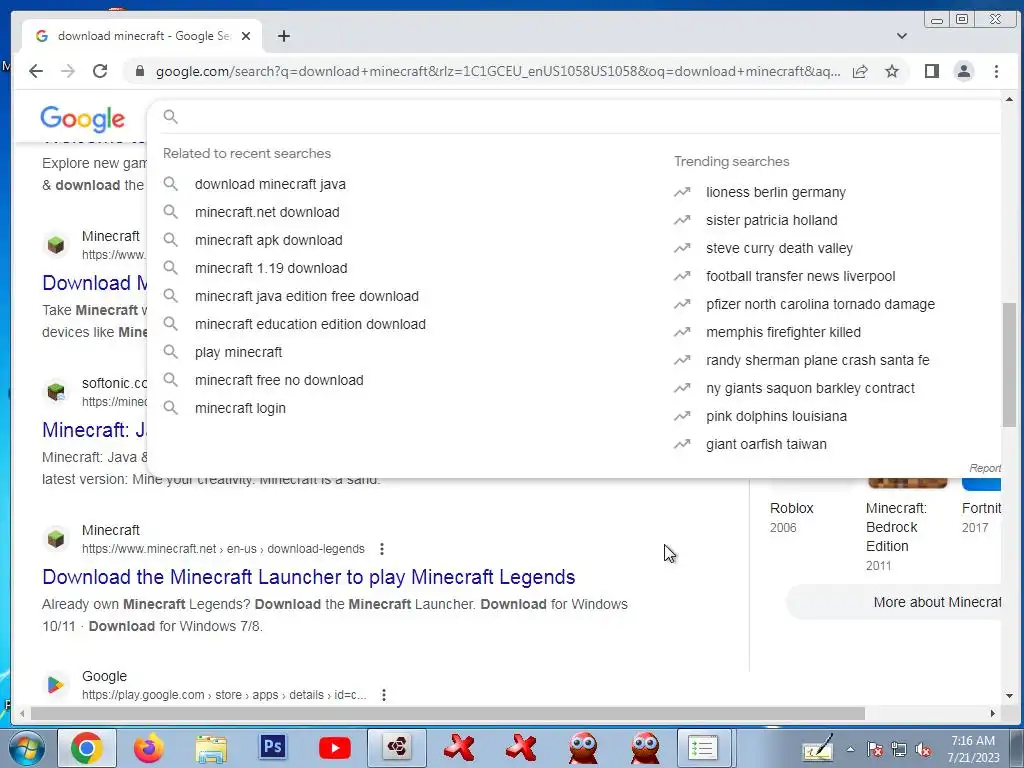This screenshot has width=1024, height=768.
Task: Reload the current page
Action: tap(100, 71)
